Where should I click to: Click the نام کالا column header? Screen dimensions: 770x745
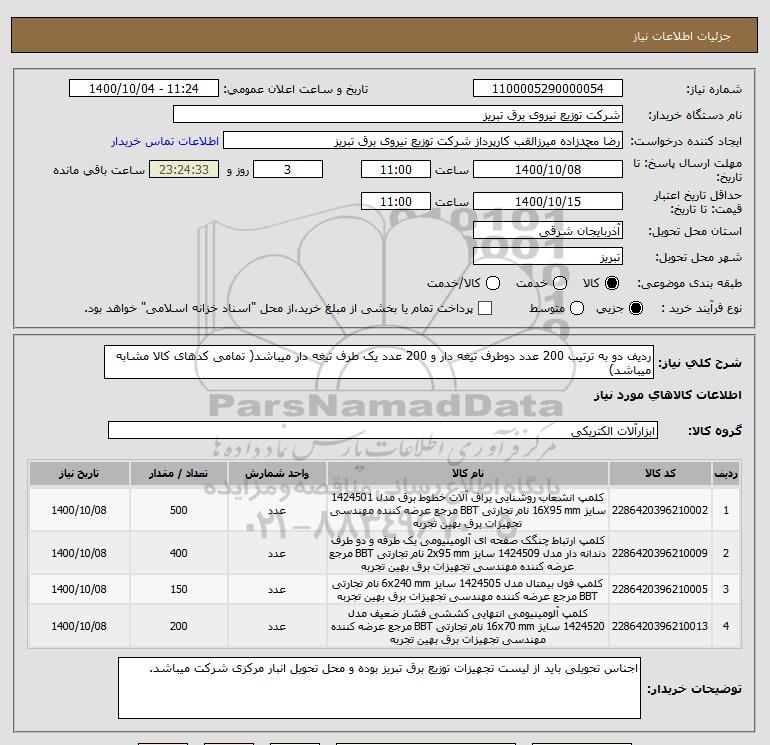[x=468, y=473]
